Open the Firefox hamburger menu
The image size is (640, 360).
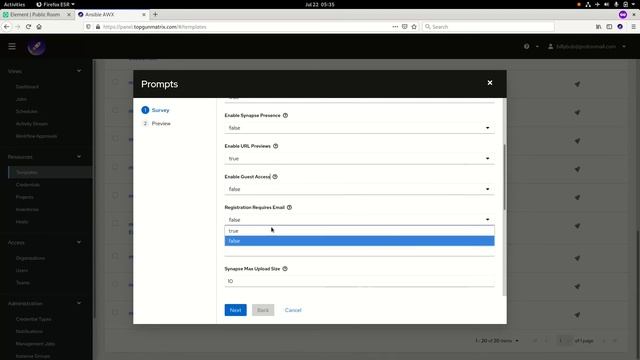633,27
